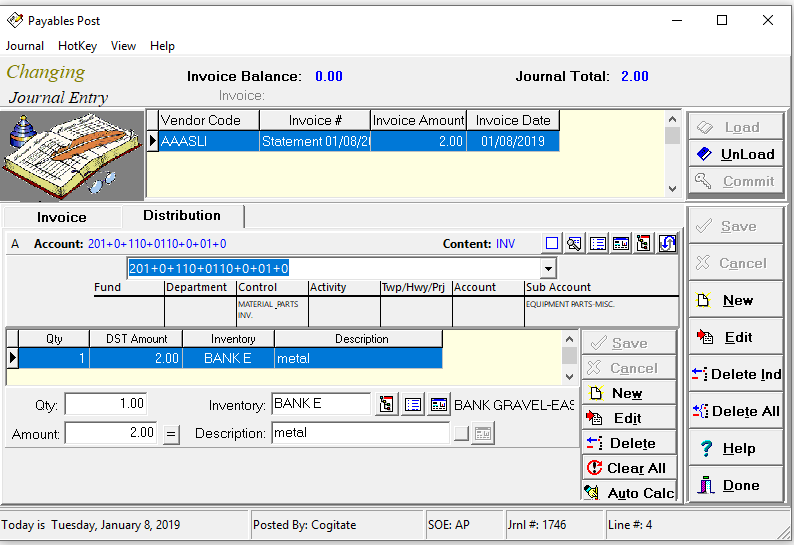Select the AAASLI vendor code cell

tap(209, 141)
